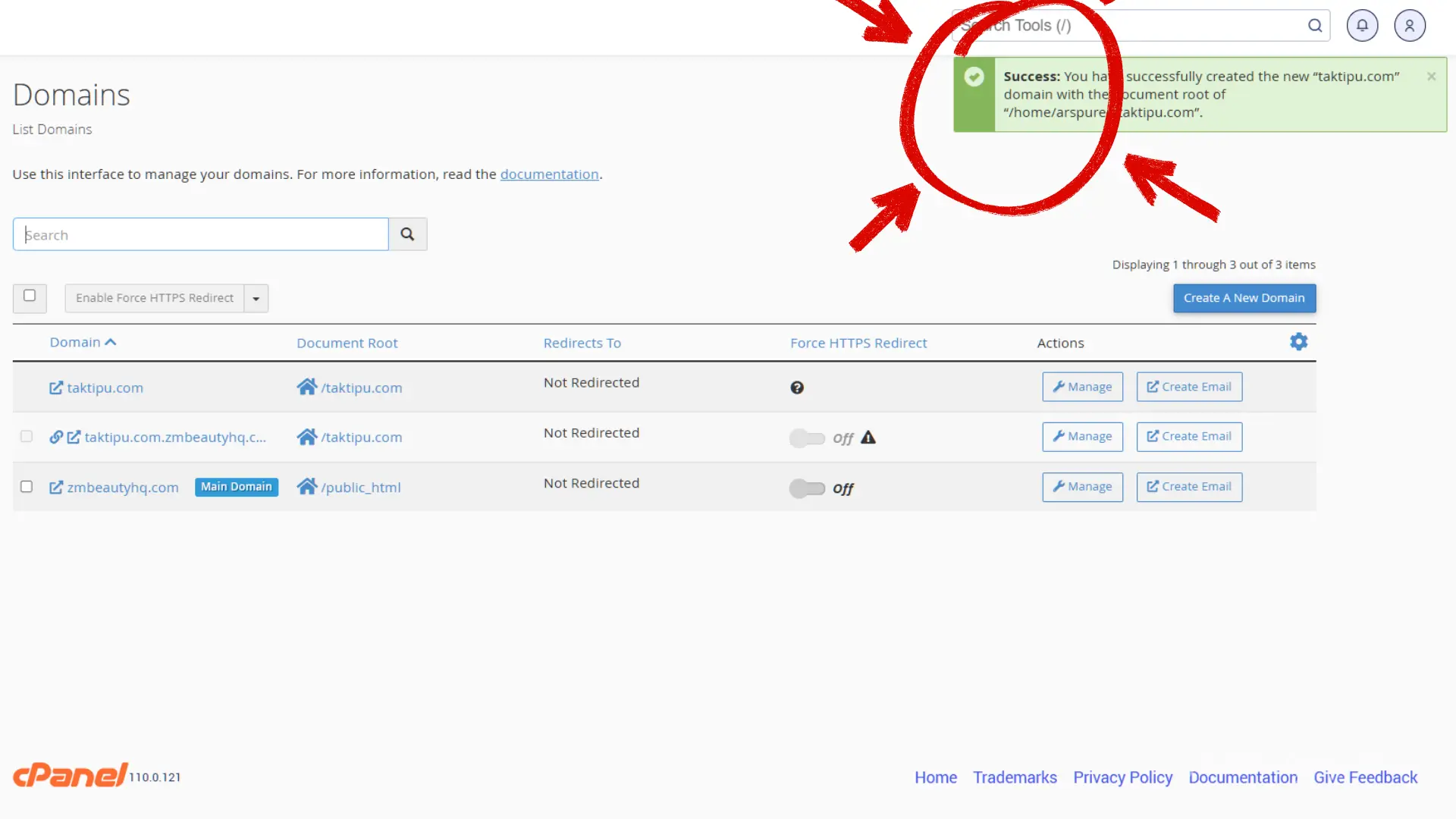
Task: Manage the taktipu.com domain
Action: [x=1082, y=387]
